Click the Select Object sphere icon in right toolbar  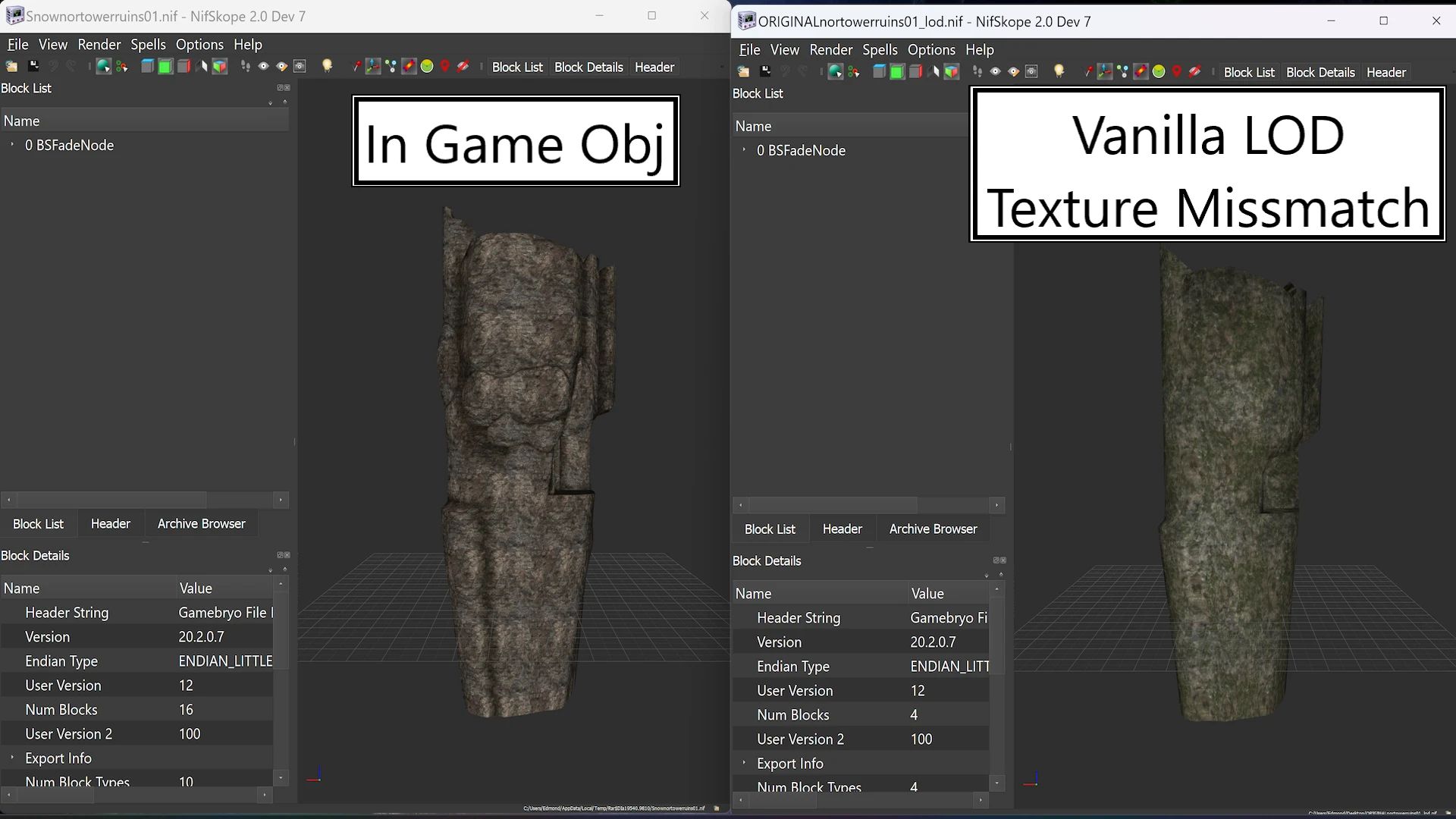click(835, 71)
